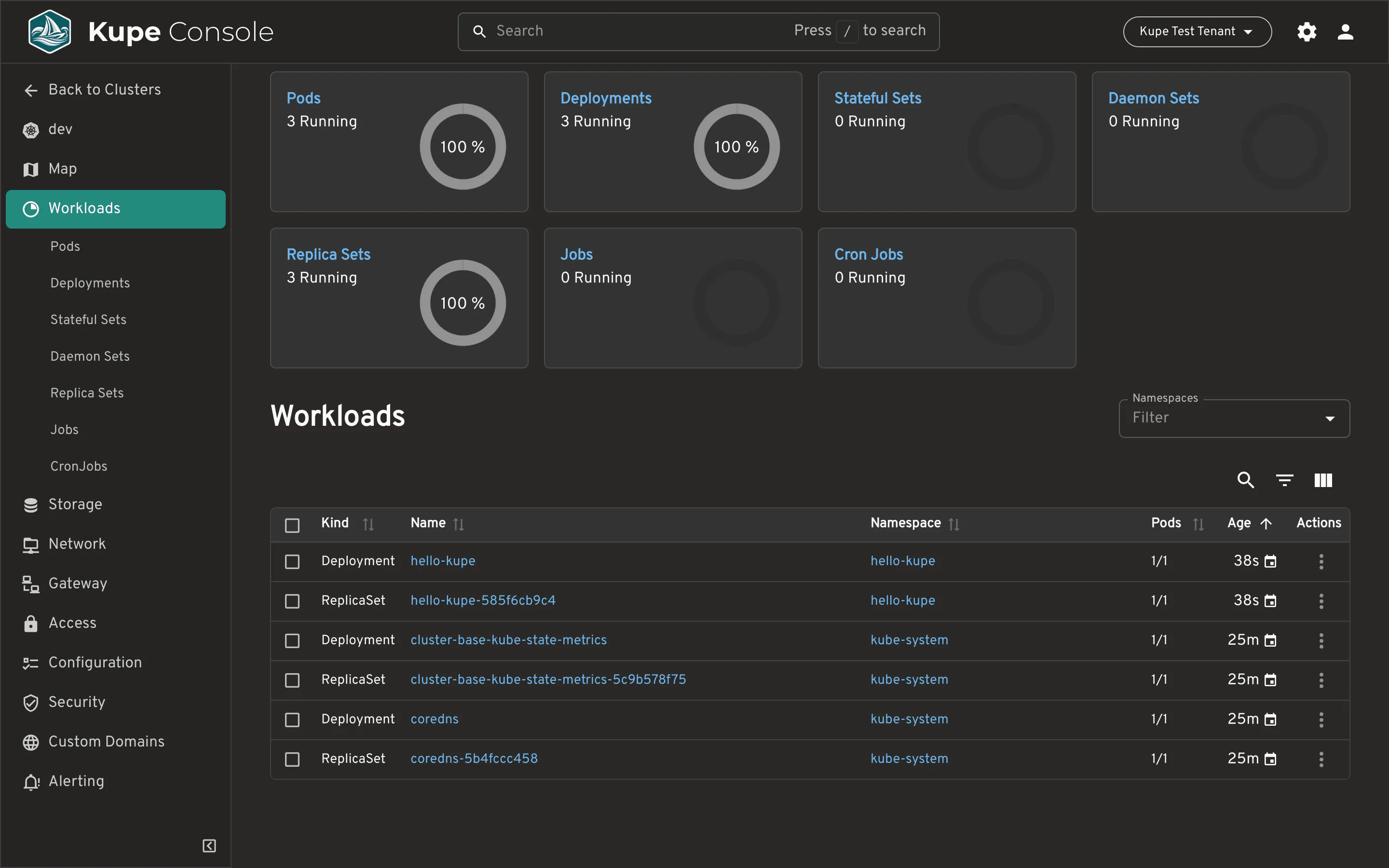Screen dimensions: 1389x868
Task: Sort table by Kind column arrows
Action: click(x=368, y=524)
